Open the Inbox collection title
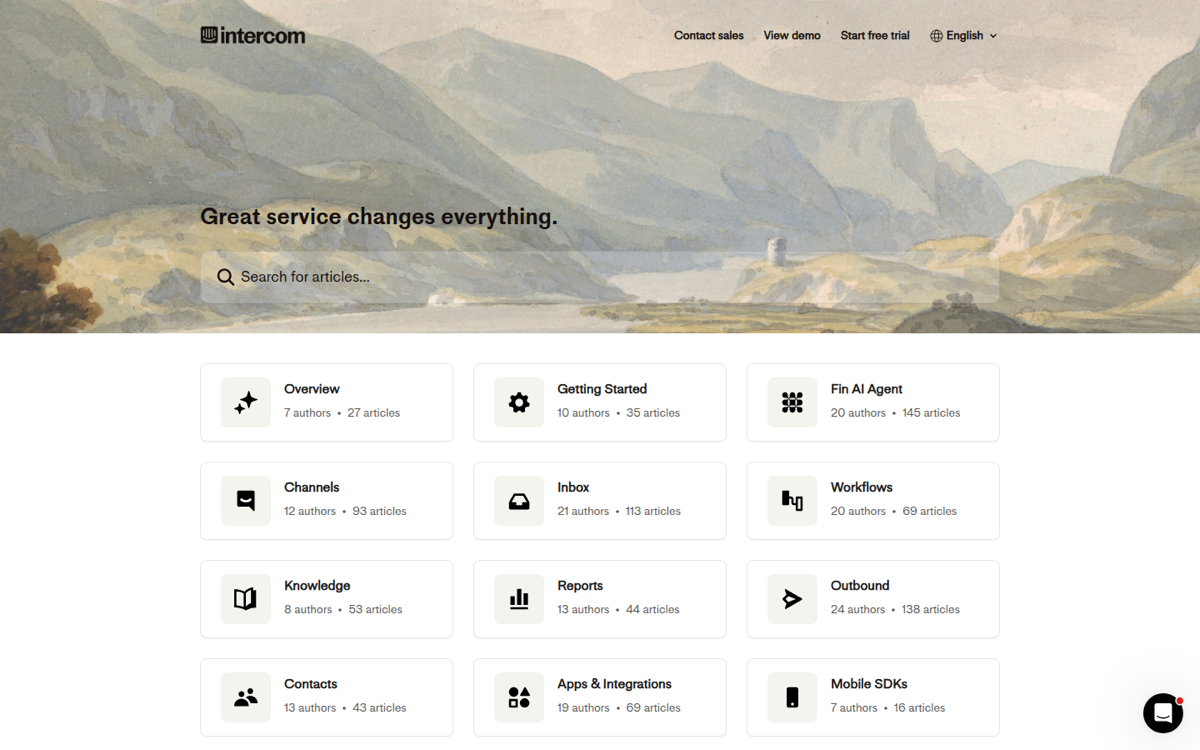Screen dimensions: 1200x750 pyautogui.click(x=573, y=487)
